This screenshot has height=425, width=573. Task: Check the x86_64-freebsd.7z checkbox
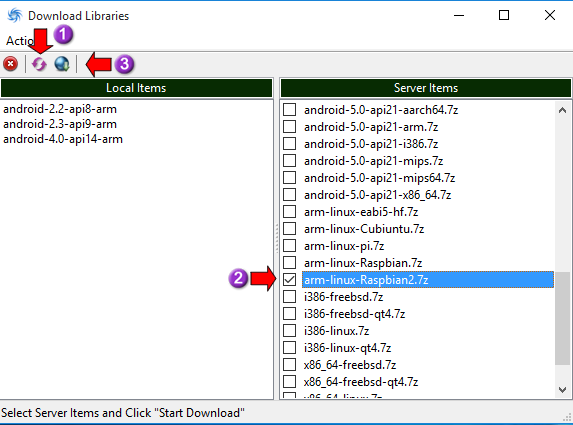(289, 365)
